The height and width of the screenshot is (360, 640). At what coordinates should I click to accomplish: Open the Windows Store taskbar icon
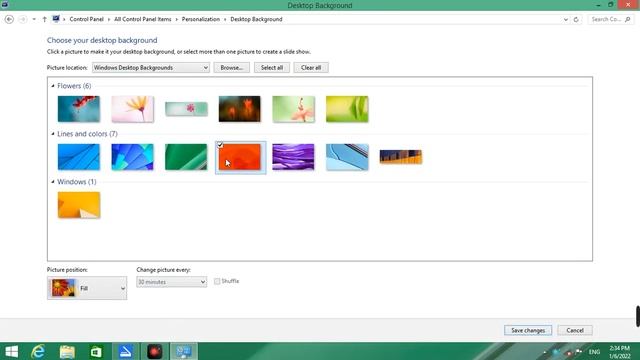click(96, 351)
